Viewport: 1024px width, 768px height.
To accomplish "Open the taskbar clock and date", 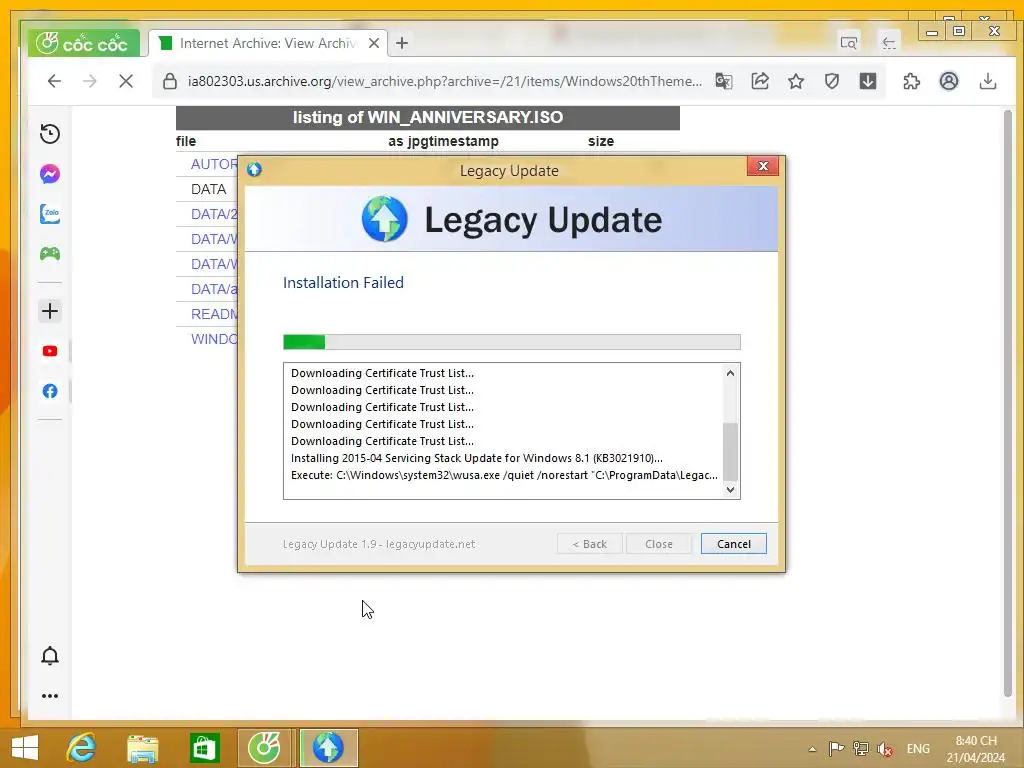I will [976, 749].
